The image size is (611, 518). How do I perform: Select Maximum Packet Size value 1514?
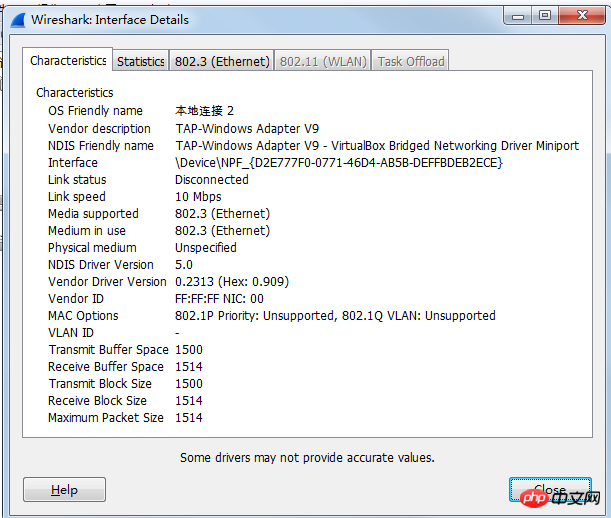189,418
